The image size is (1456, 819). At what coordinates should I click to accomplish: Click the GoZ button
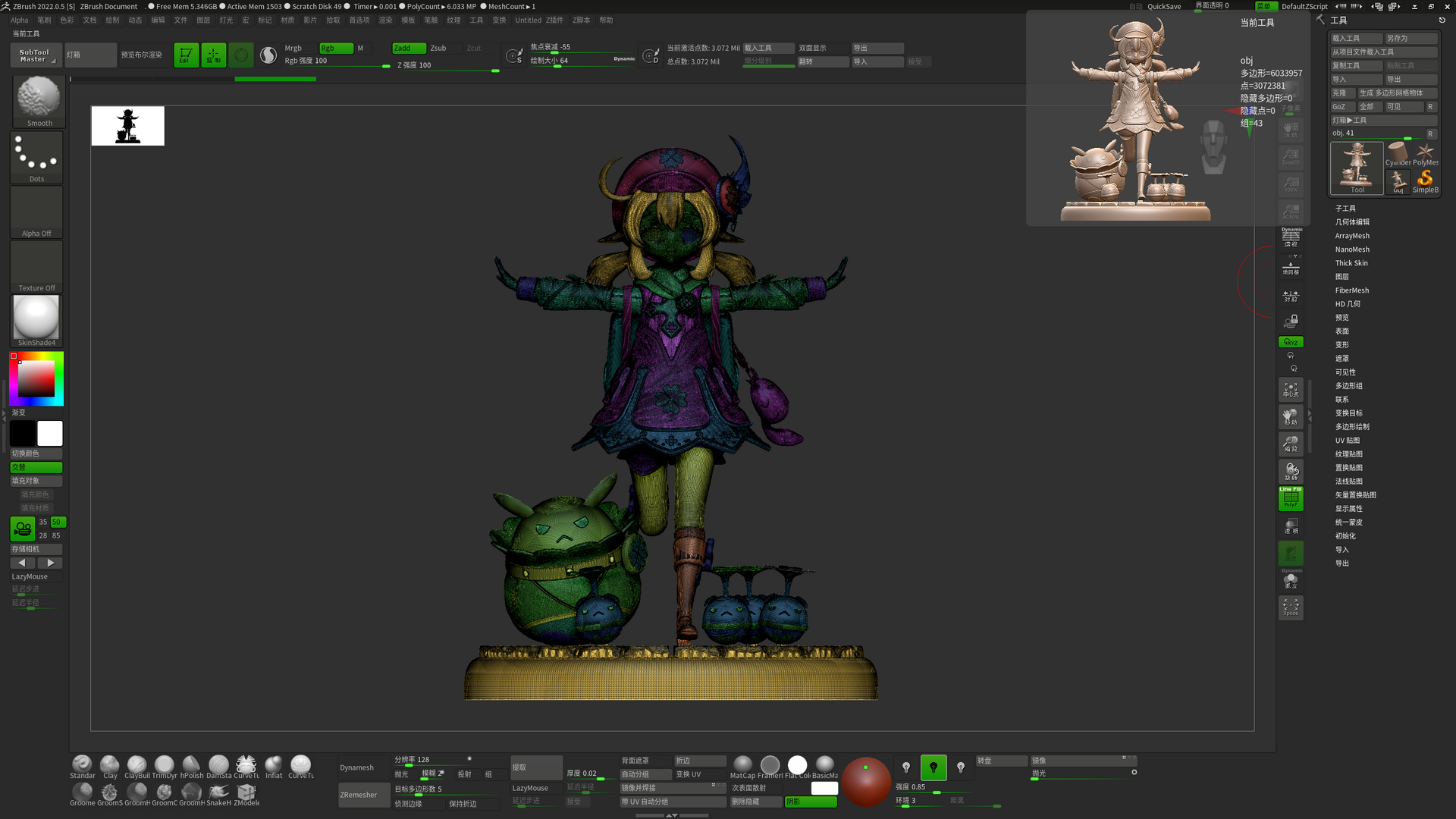[x=1342, y=107]
